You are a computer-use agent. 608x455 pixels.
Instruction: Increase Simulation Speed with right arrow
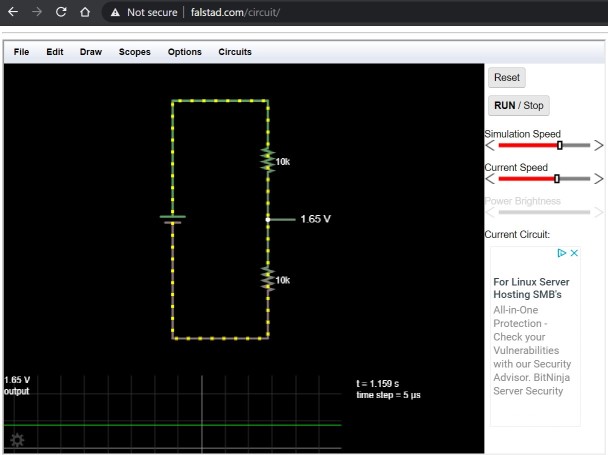pos(599,145)
